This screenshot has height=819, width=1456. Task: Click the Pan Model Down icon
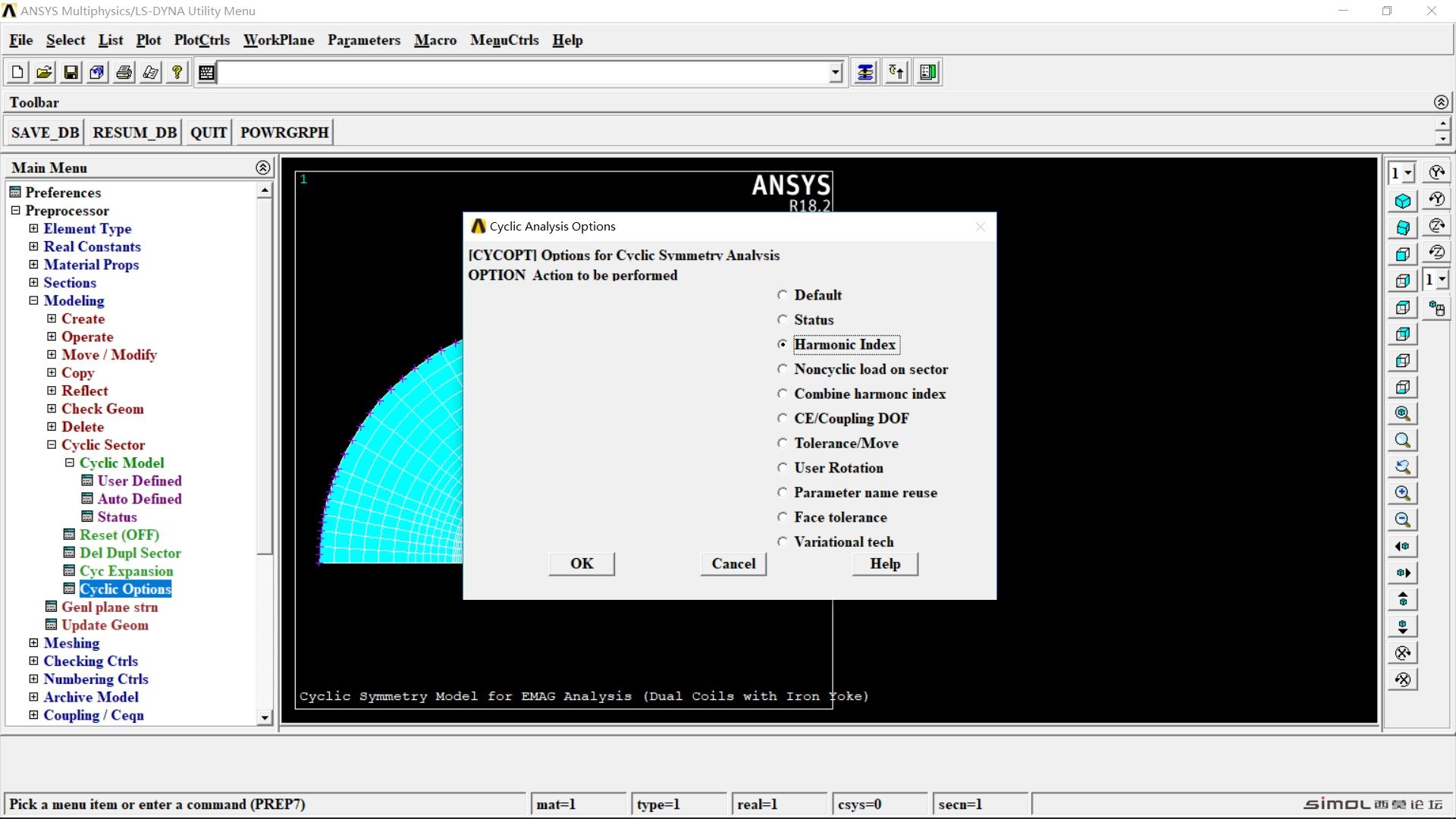[x=1403, y=626]
